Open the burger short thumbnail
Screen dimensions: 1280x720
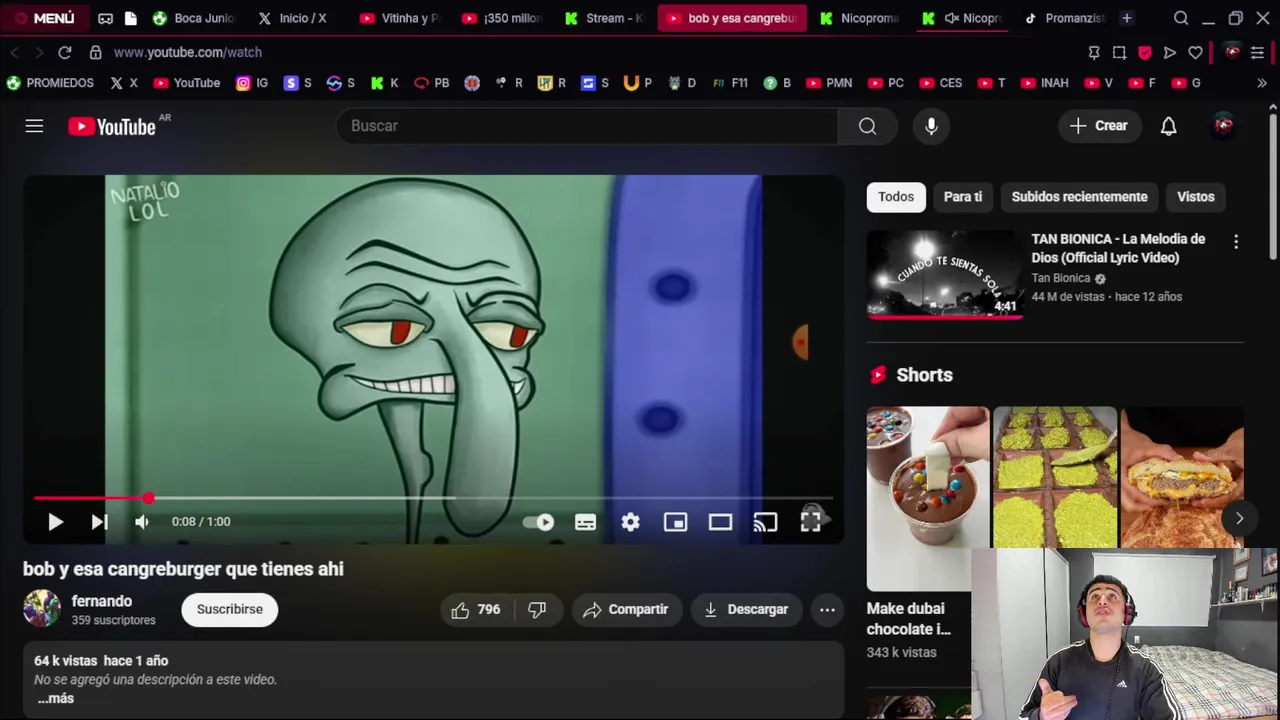pyautogui.click(x=1182, y=478)
